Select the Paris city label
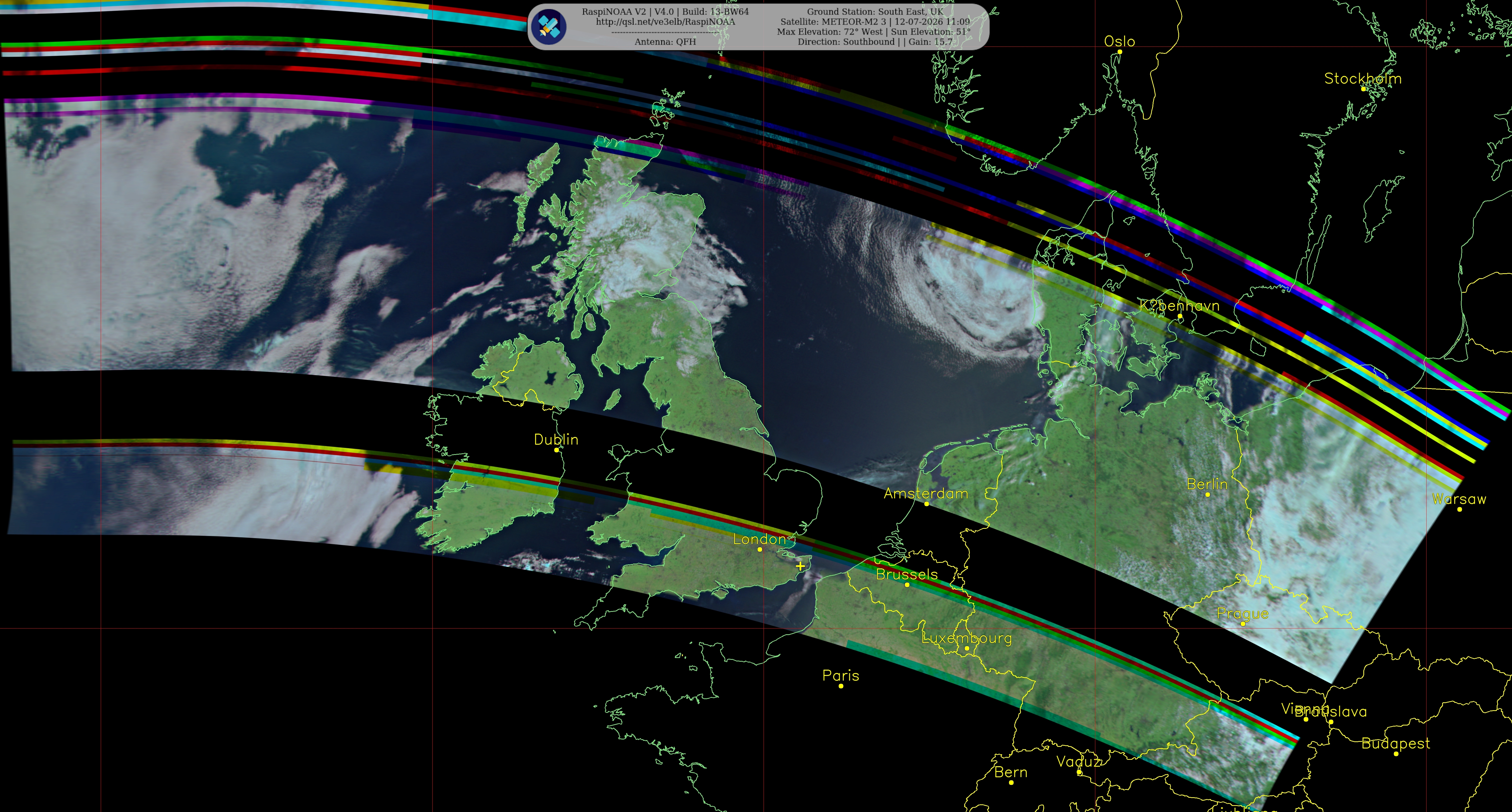 coord(841,676)
